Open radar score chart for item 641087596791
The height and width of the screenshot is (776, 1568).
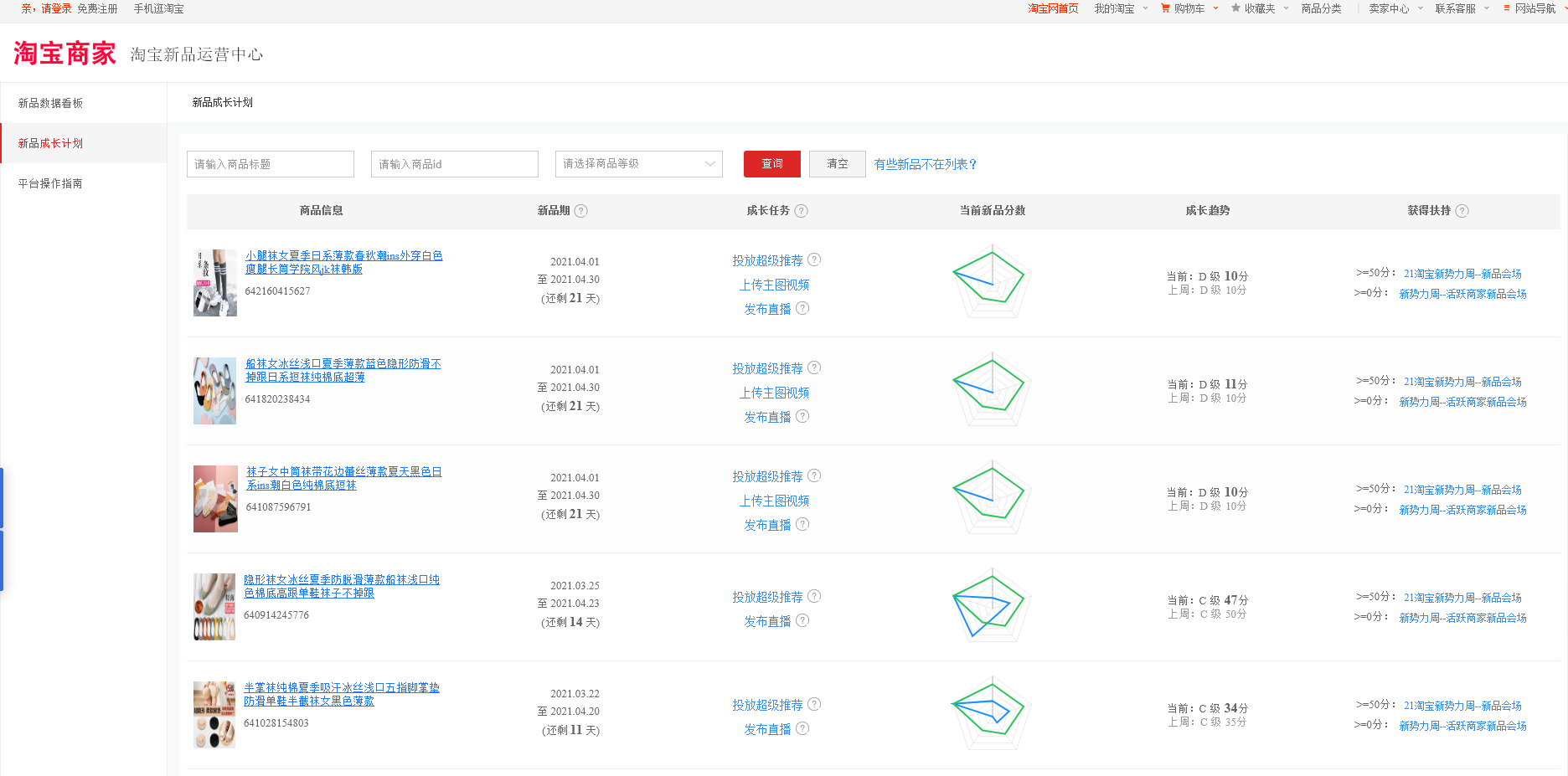[x=992, y=498]
